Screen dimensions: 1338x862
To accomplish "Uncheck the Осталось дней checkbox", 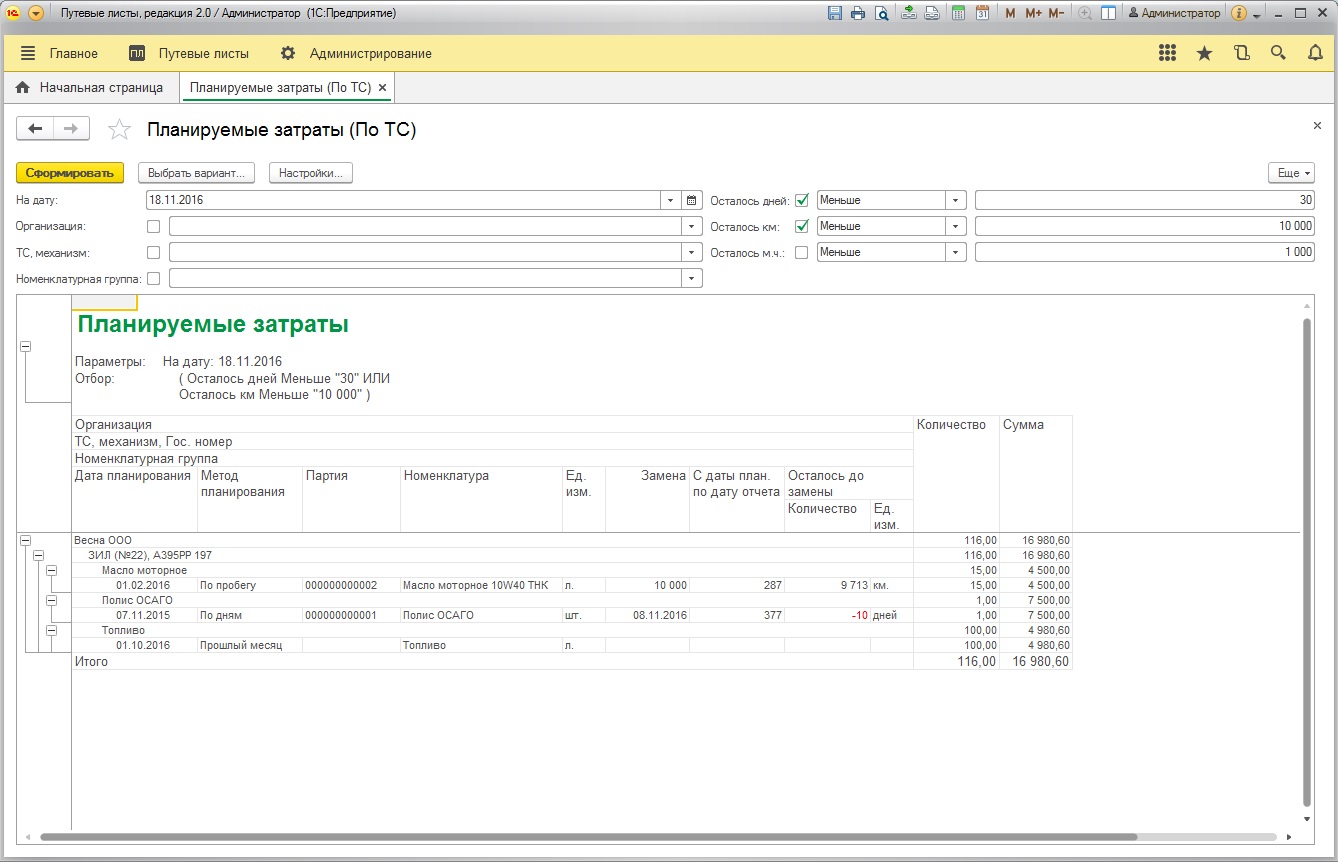I will (801, 200).
